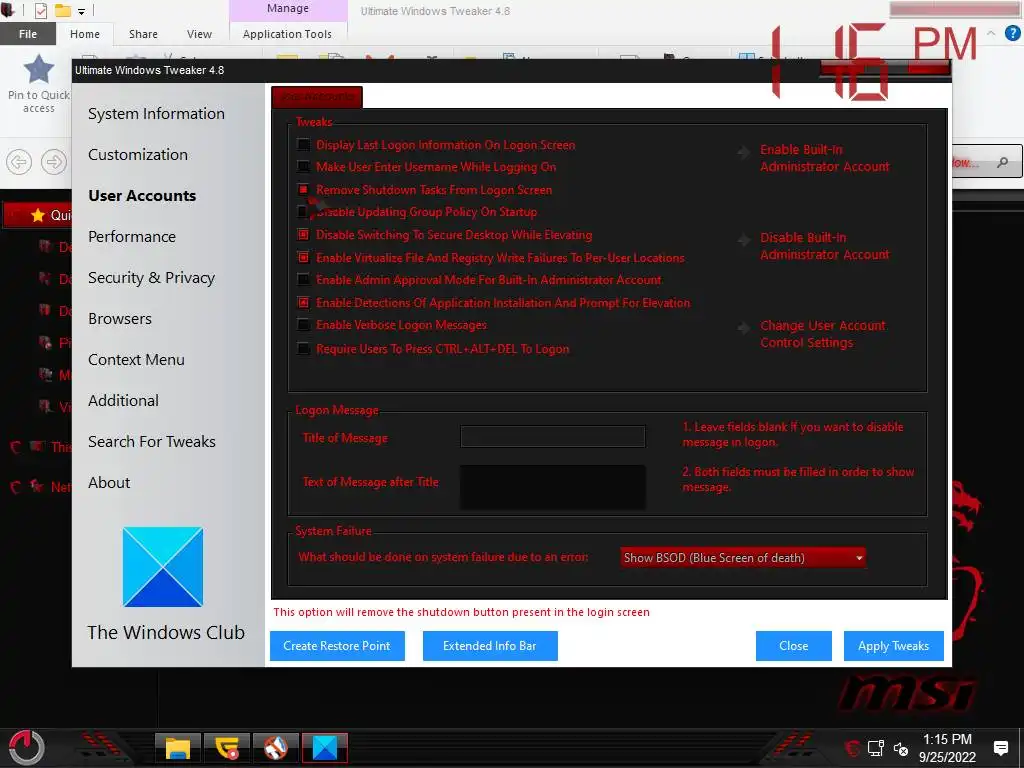The width and height of the screenshot is (1024, 768).
Task: Open Browsers tweak section
Action: point(120,319)
